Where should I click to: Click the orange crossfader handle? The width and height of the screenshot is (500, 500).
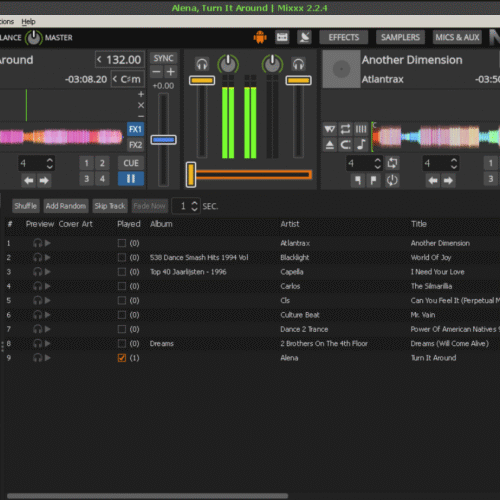click(191, 174)
